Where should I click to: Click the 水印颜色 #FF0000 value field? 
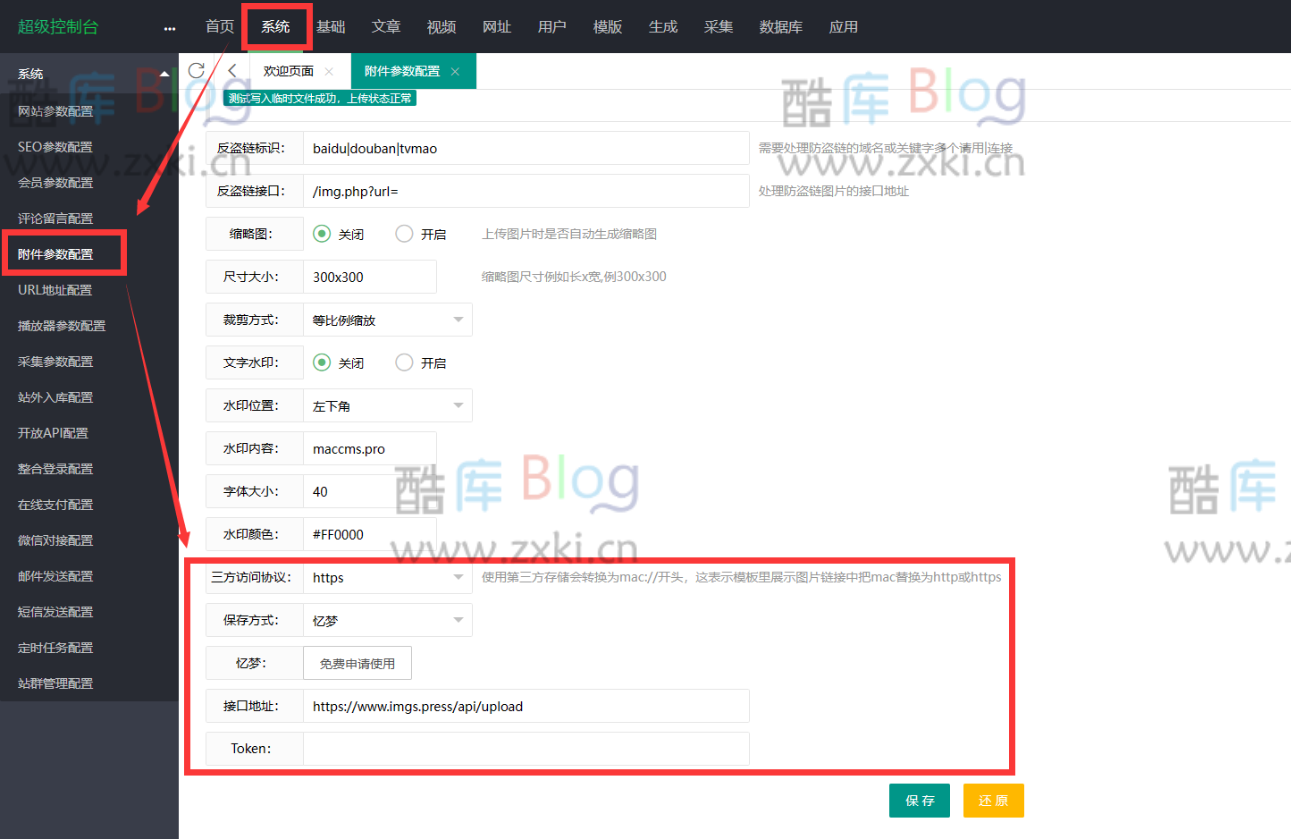click(370, 533)
